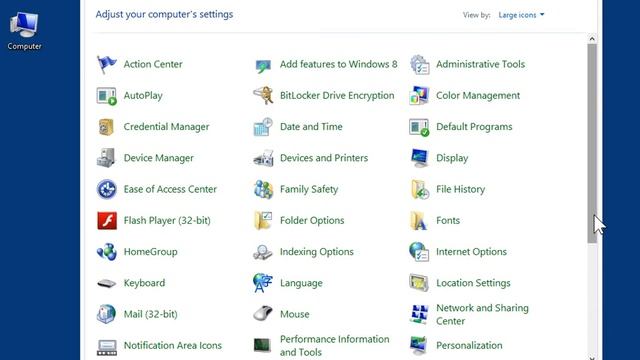Open the Credential Manager safe icon
The image size is (640, 360).
tap(107, 127)
